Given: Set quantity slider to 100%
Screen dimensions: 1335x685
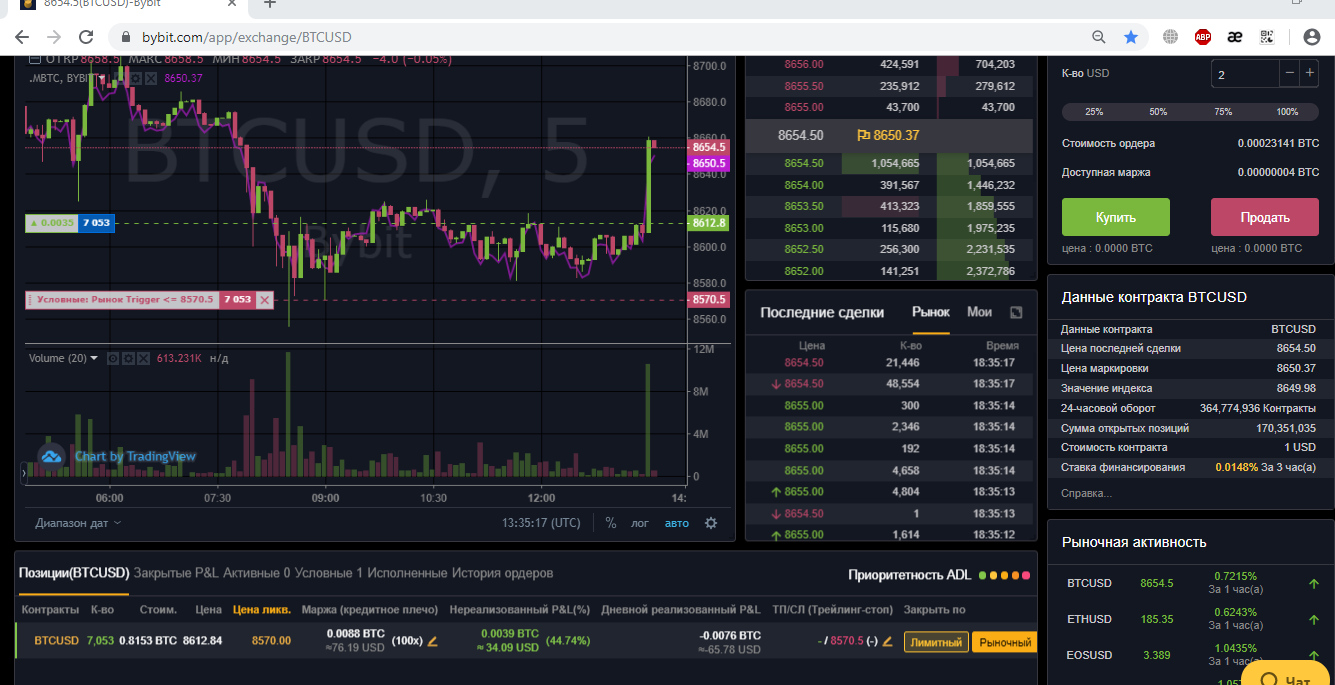Looking at the screenshot, I should [x=1287, y=112].
